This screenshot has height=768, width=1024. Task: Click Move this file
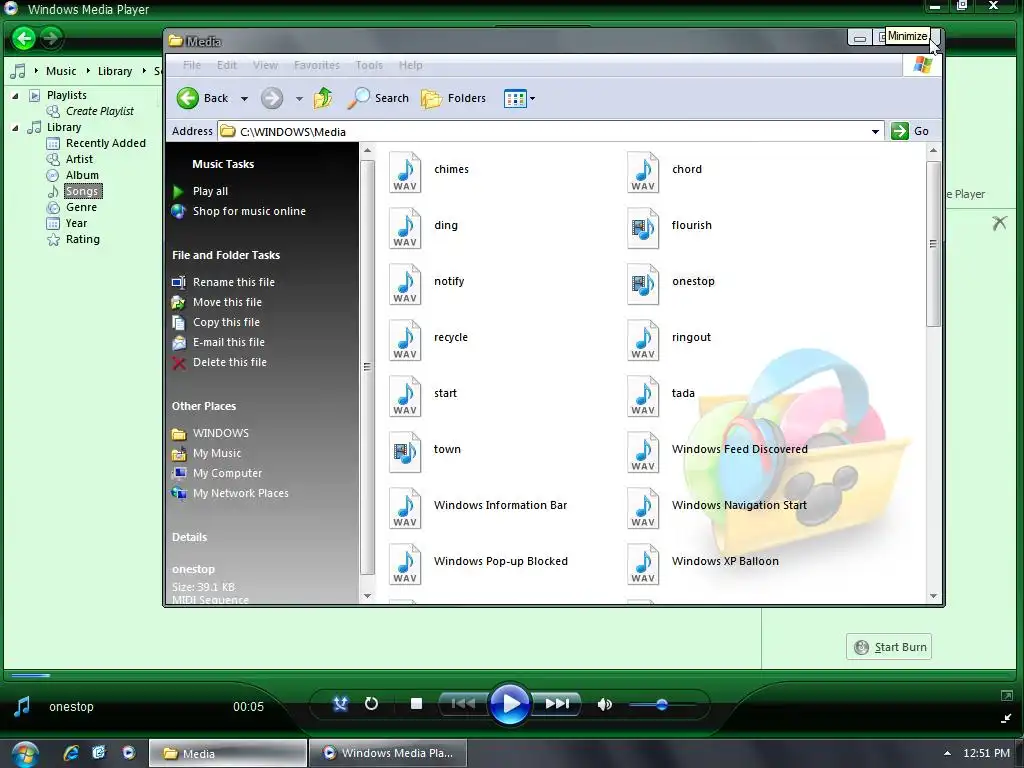click(x=217, y=302)
